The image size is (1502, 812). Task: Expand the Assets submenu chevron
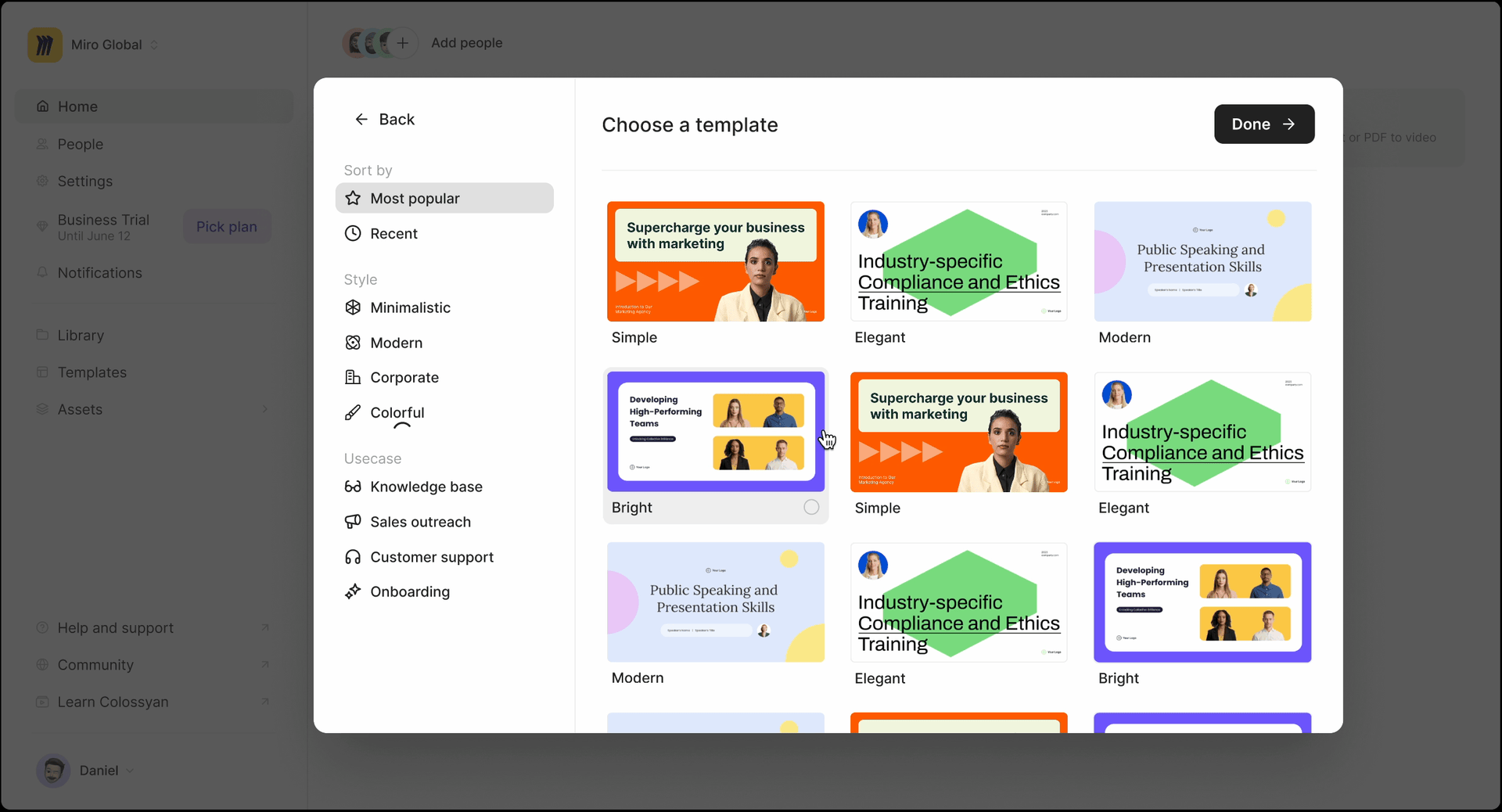coord(264,409)
